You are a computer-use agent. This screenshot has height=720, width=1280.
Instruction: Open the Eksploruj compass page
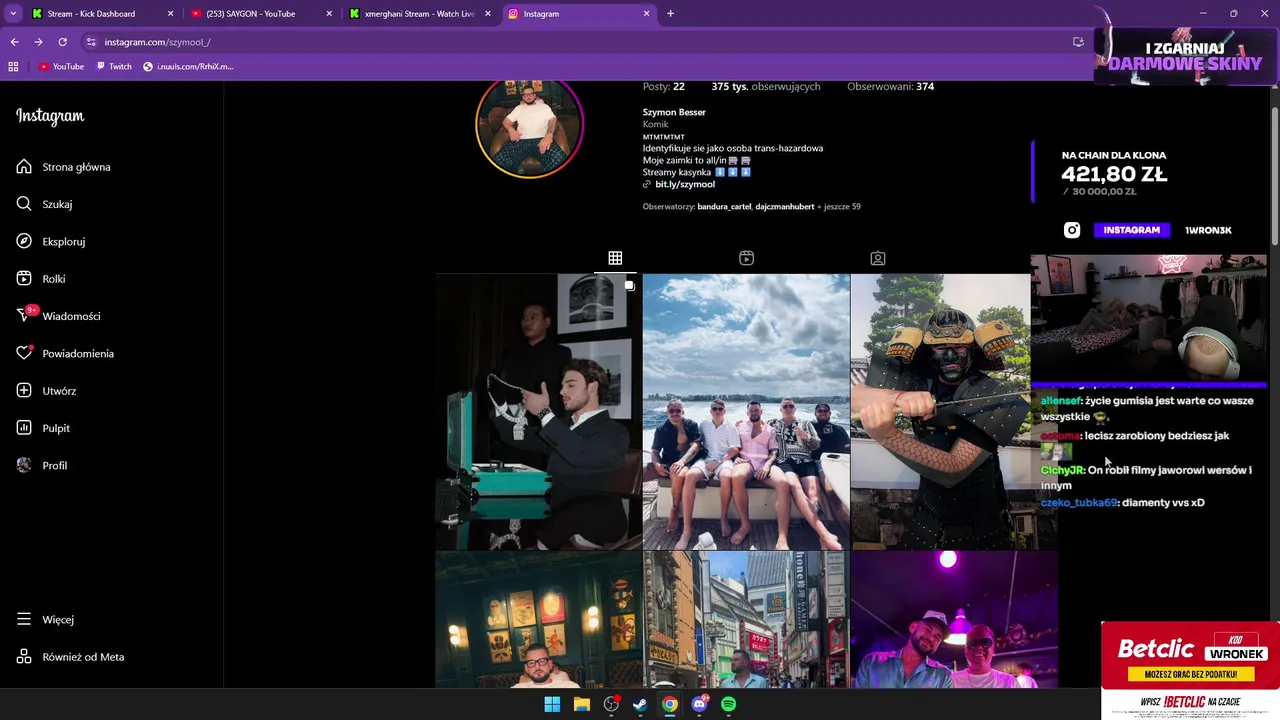coord(50,241)
